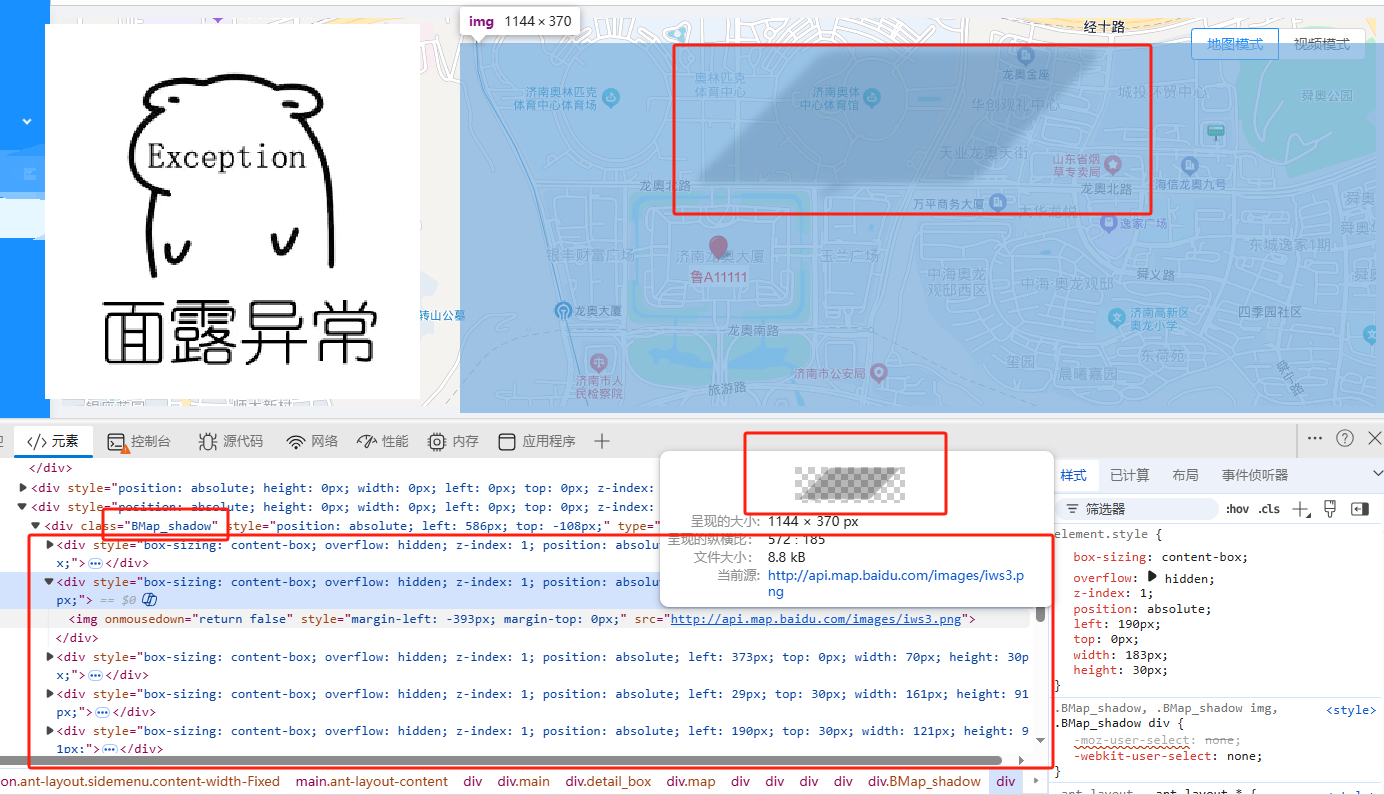
Task: Click the 万平商务大厦 building icon
Action: [x=997, y=203]
